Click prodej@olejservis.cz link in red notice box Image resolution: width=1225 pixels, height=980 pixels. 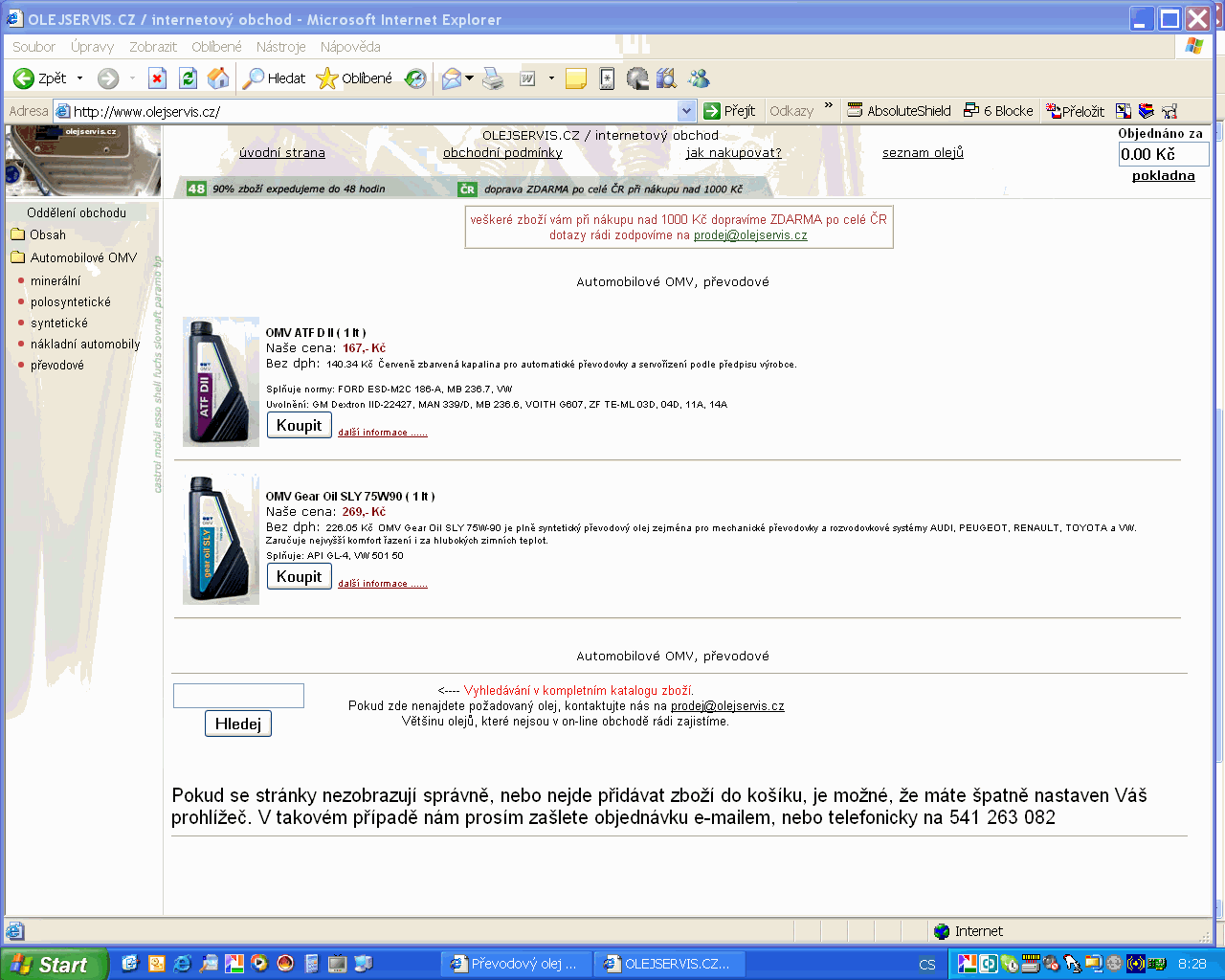point(750,234)
